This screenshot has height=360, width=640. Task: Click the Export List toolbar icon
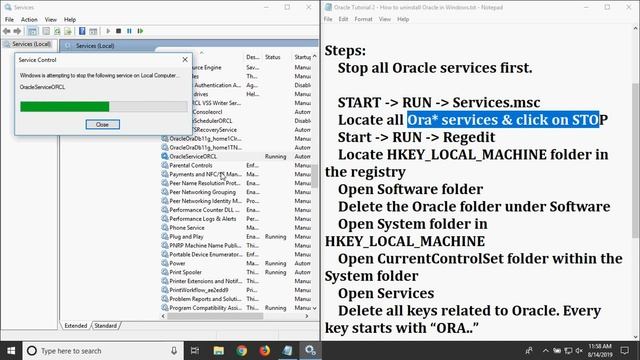point(68,31)
